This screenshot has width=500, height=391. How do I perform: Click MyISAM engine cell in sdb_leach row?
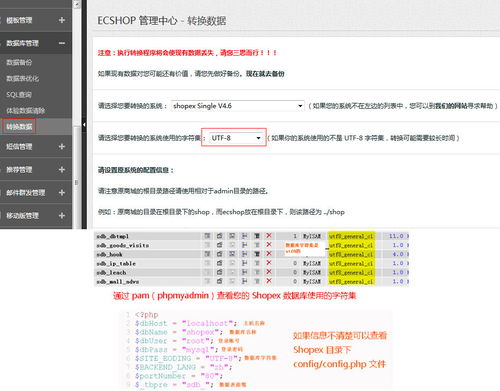point(312,272)
